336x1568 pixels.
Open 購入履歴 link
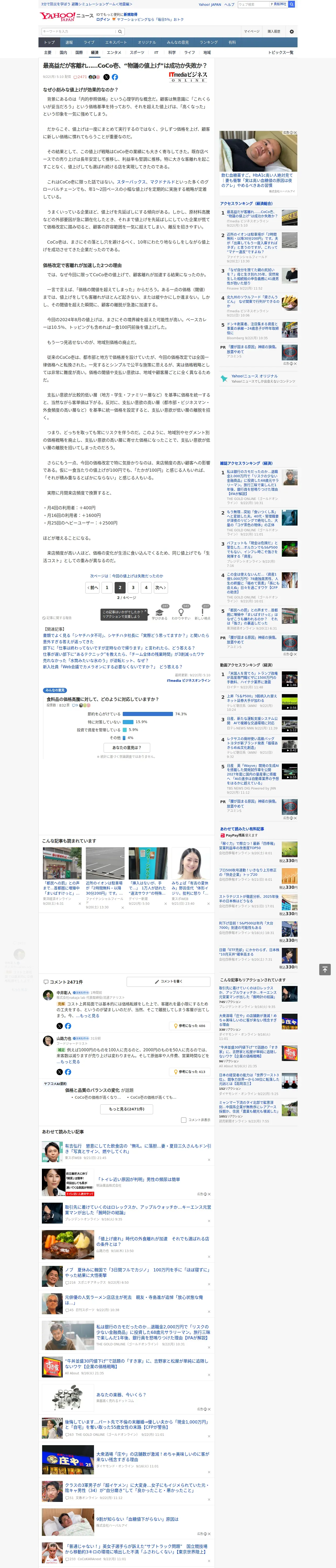tap(274, 31)
